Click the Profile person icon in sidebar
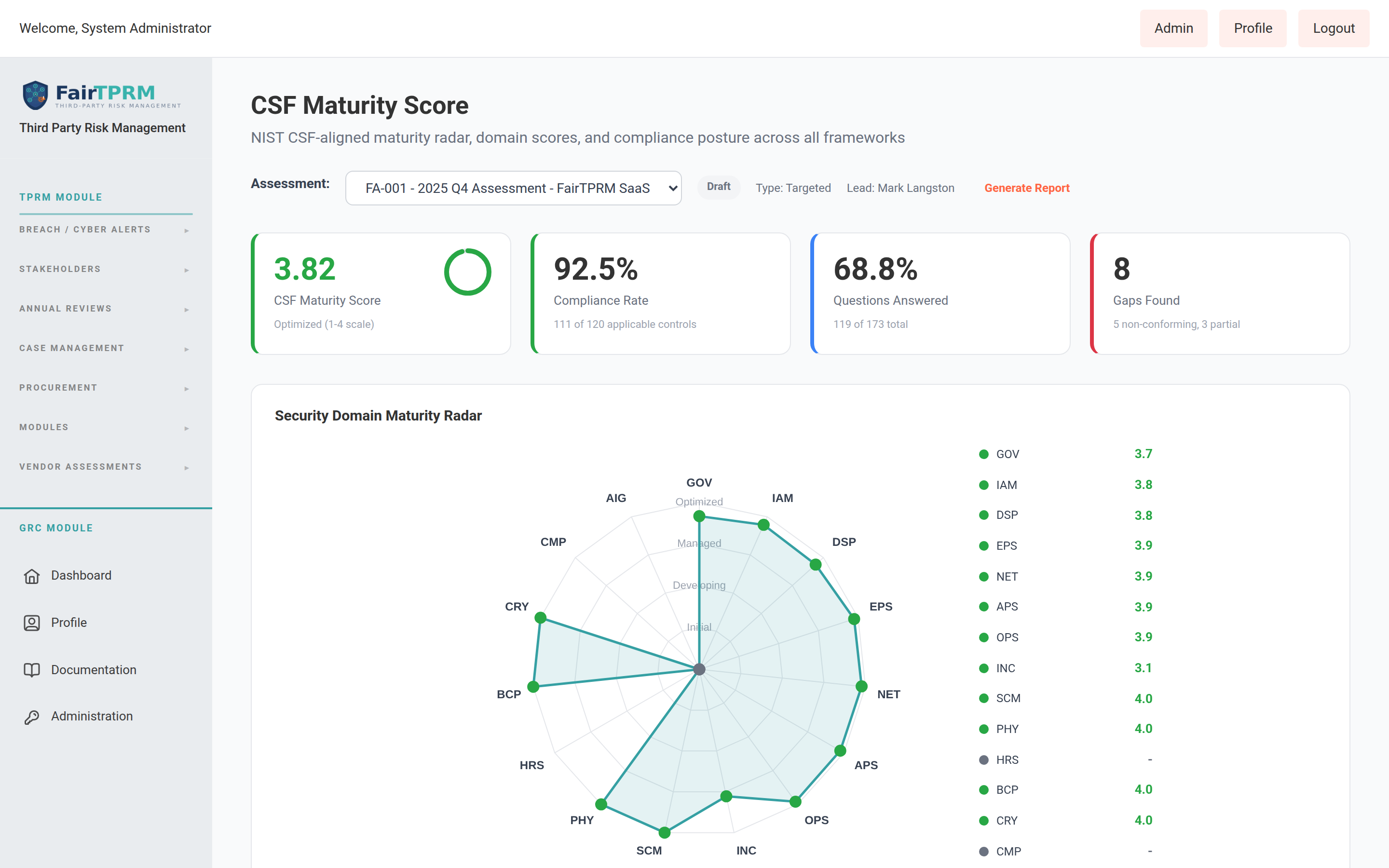This screenshot has width=1389, height=868. (x=31, y=623)
